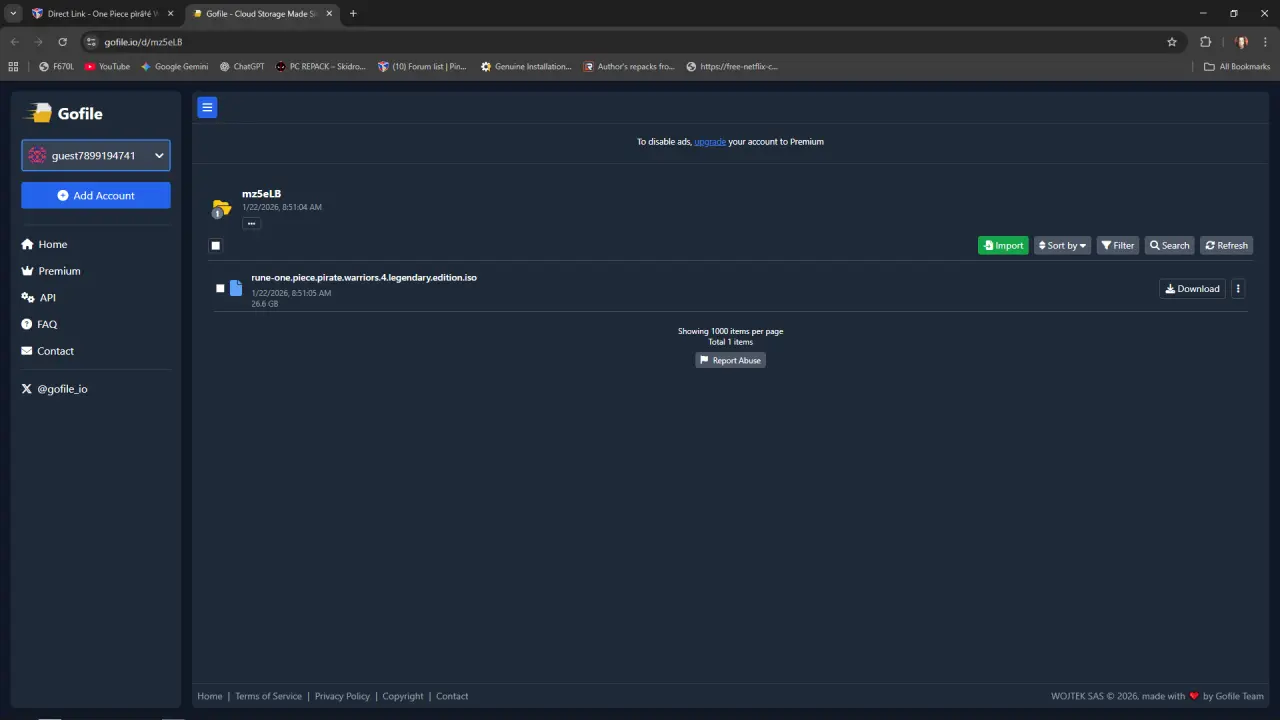Image resolution: width=1280 pixels, height=720 pixels.
Task: Open the Privacy Policy footer link
Action: click(342, 696)
